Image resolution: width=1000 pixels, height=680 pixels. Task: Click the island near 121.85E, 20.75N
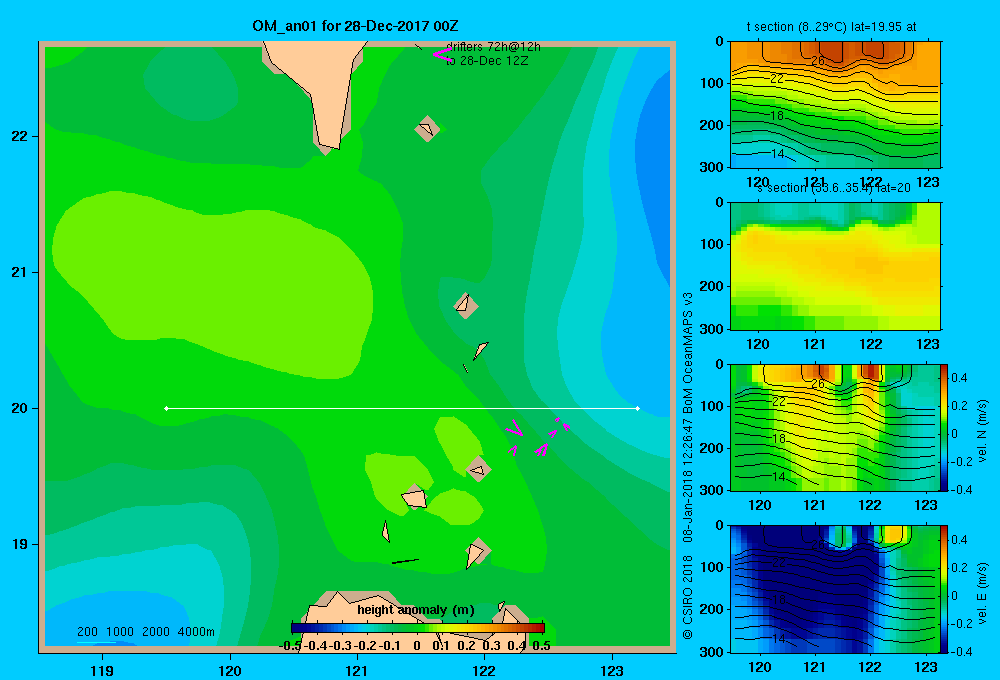coord(466,305)
